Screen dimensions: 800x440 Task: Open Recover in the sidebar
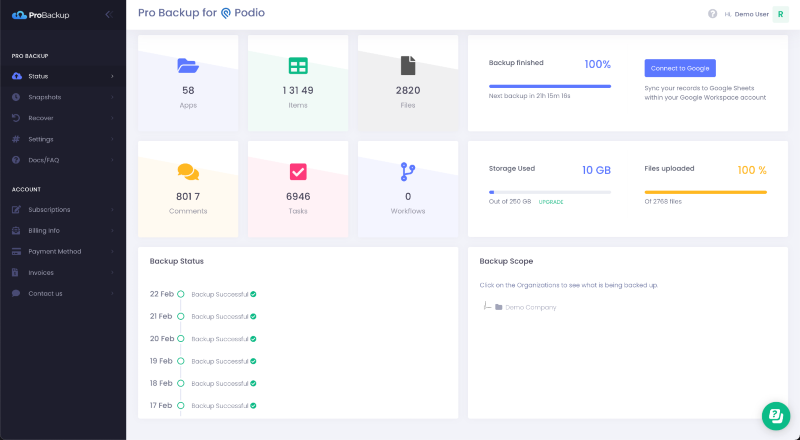pyautogui.click(x=41, y=118)
